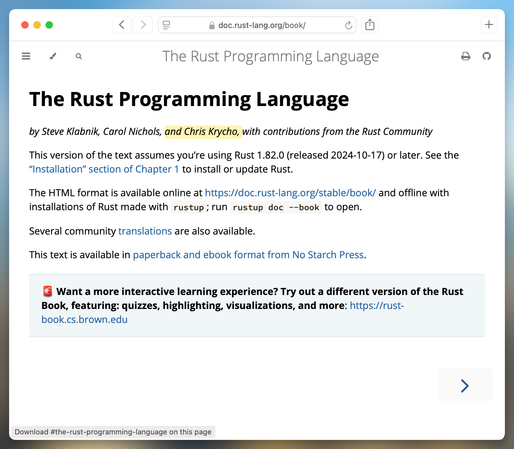Click the status bar text at window bottom
The image size is (514, 449).
(x=113, y=432)
